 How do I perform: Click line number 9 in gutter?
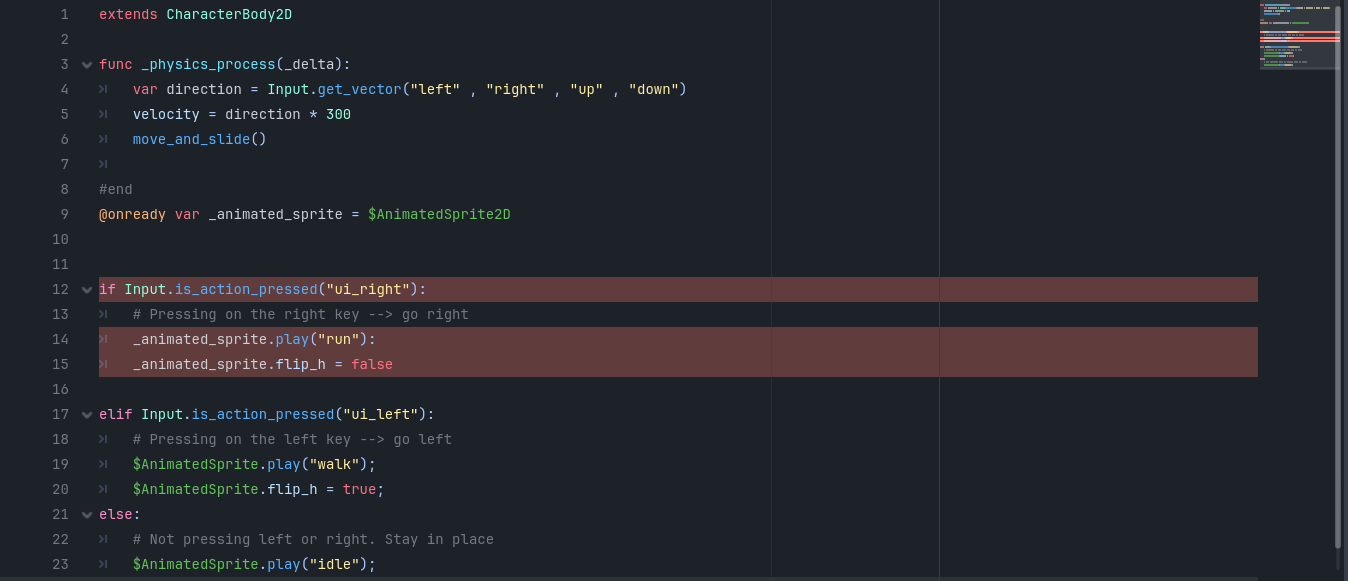pyautogui.click(x=64, y=215)
